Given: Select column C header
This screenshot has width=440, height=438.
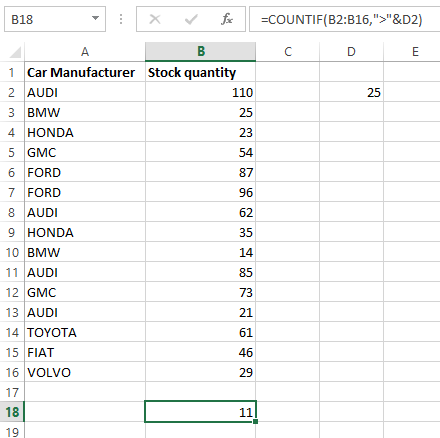Looking at the screenshot, I should tap(288, 52).
